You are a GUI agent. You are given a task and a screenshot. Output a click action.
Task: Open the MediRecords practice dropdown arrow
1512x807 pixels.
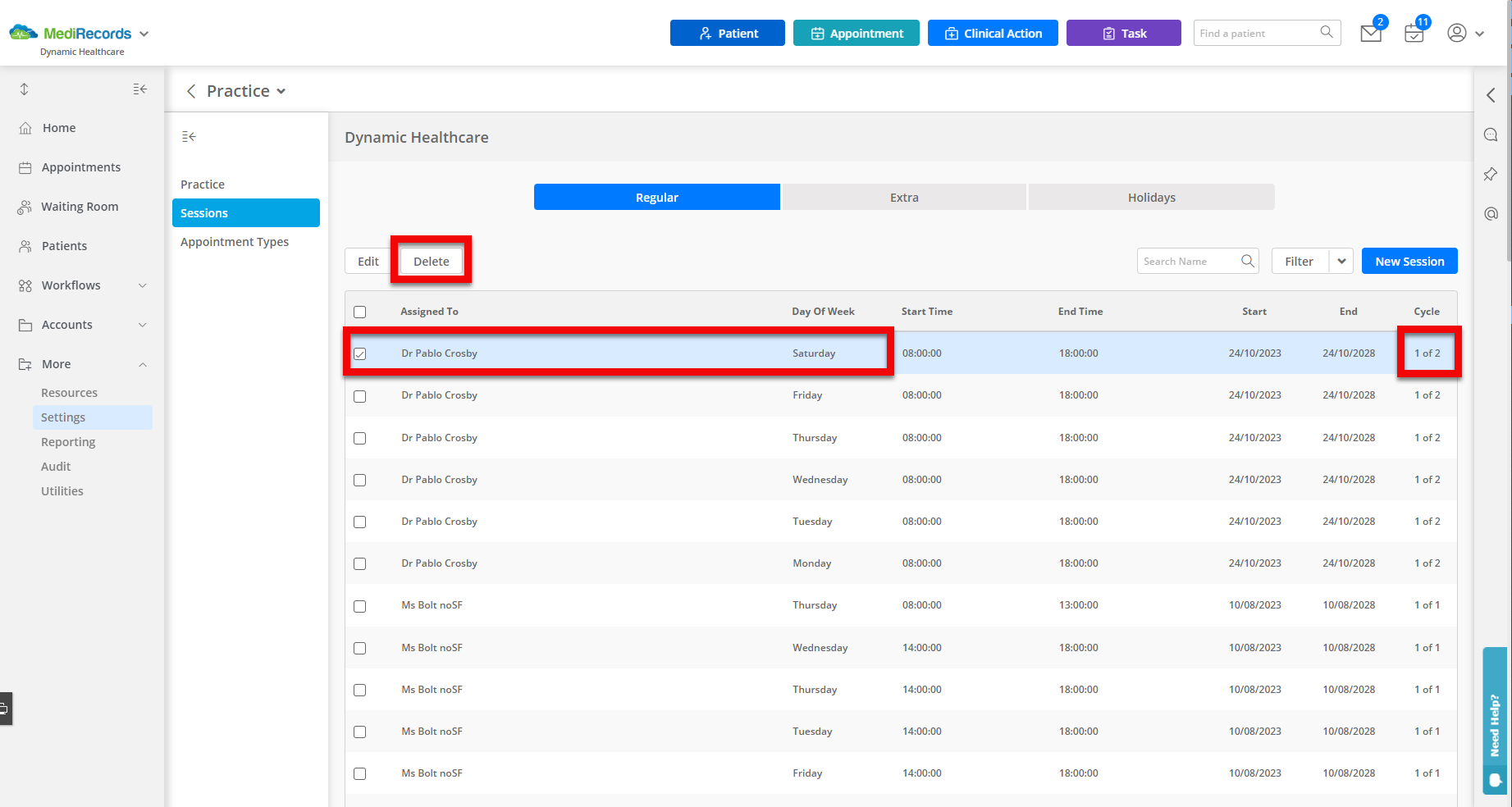click(144, 34)
